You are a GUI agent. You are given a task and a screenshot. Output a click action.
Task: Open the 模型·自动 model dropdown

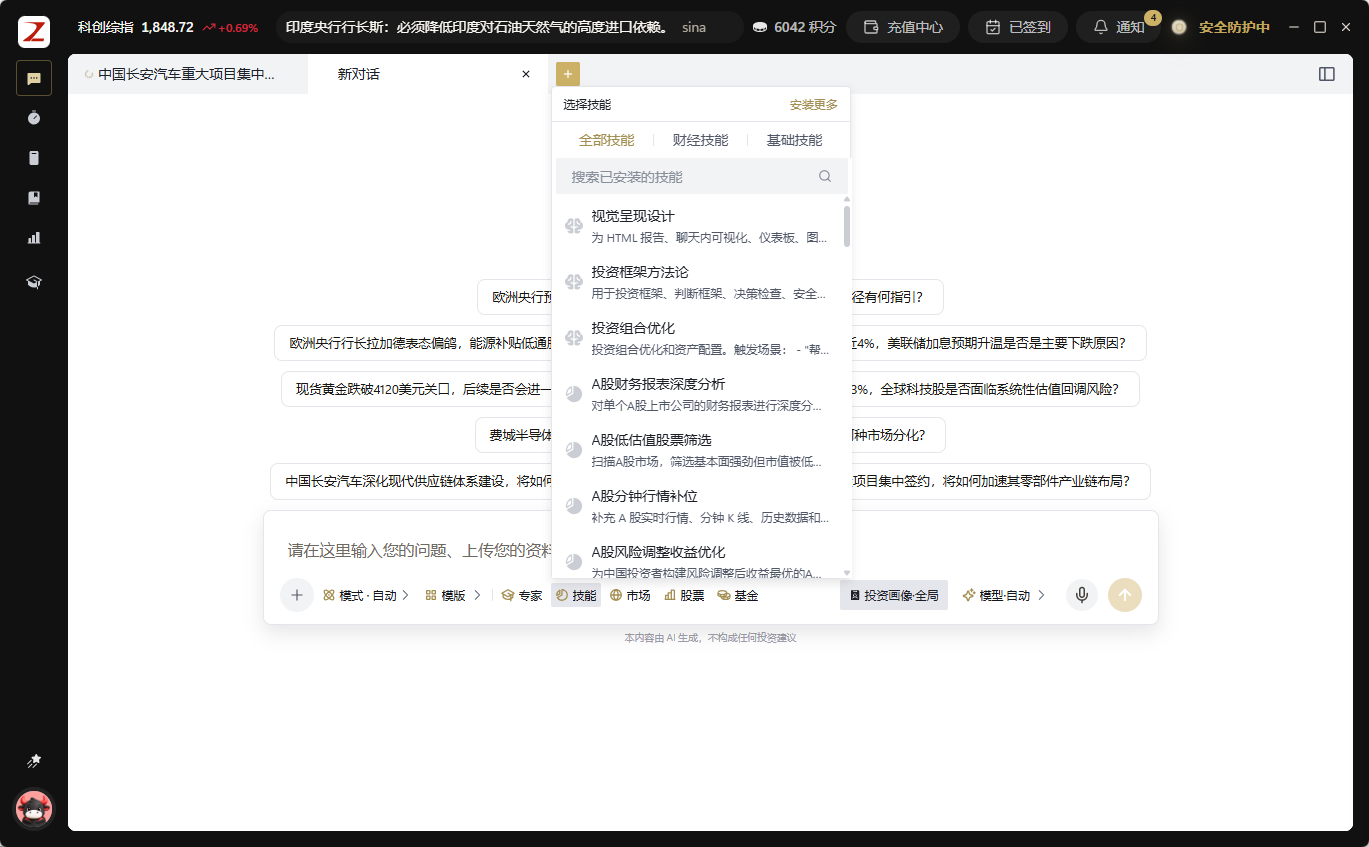[x=1004, y=595]
